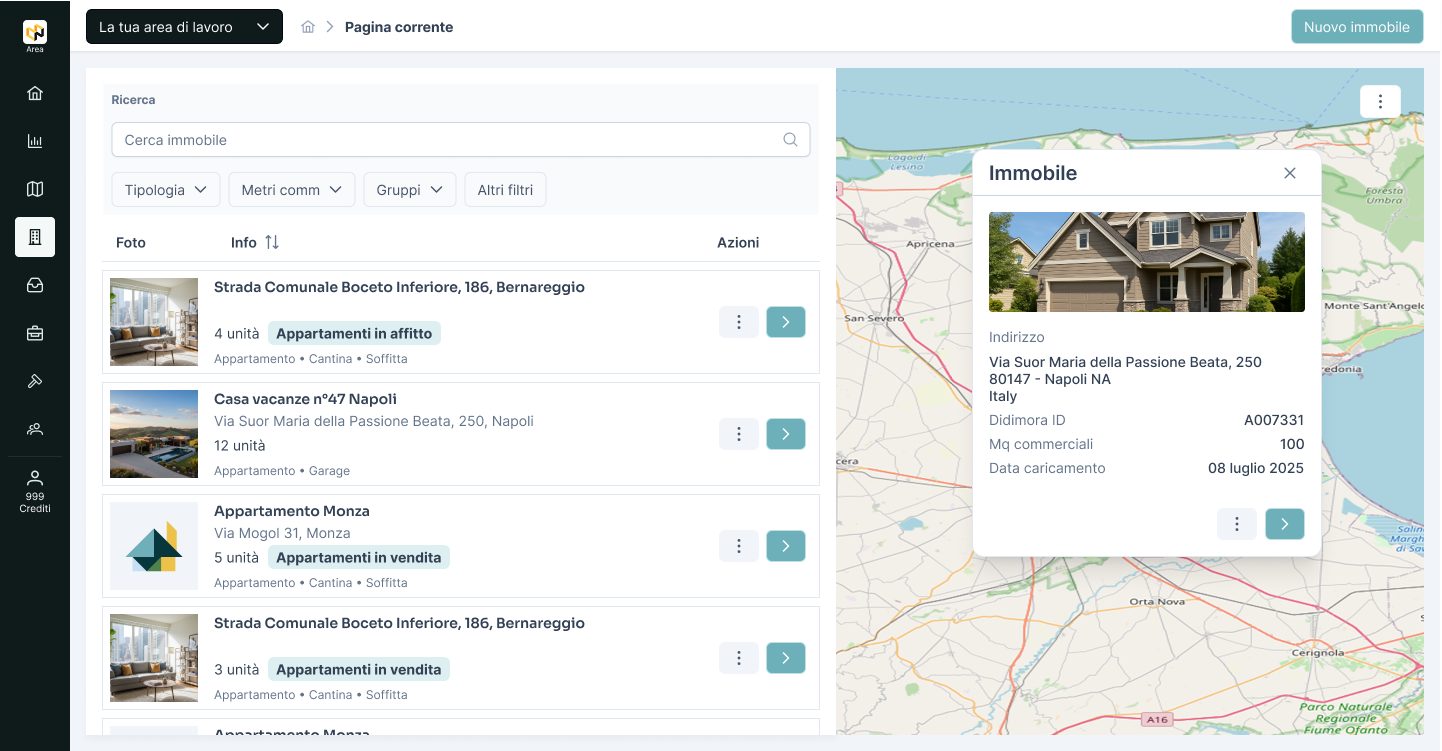The image size is (1442, 751).
Task: Open the 3 unità Bernareggio property arrow
Action: click(x=786, y=658)
